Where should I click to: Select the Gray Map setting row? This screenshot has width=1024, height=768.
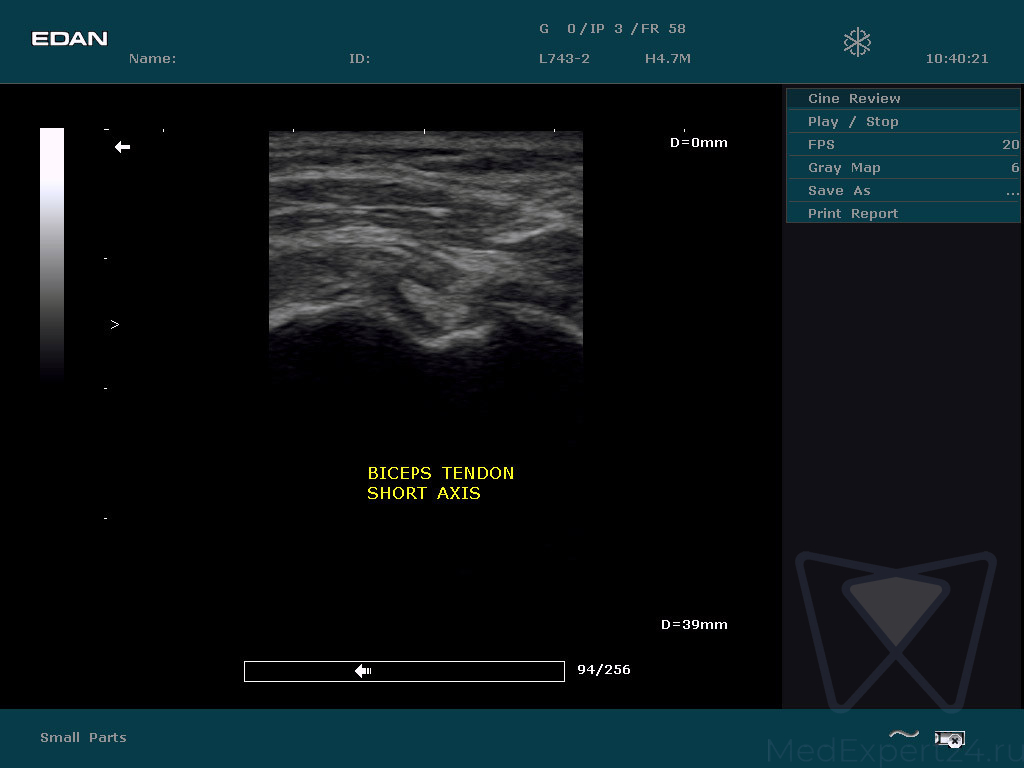pos(903,168)
